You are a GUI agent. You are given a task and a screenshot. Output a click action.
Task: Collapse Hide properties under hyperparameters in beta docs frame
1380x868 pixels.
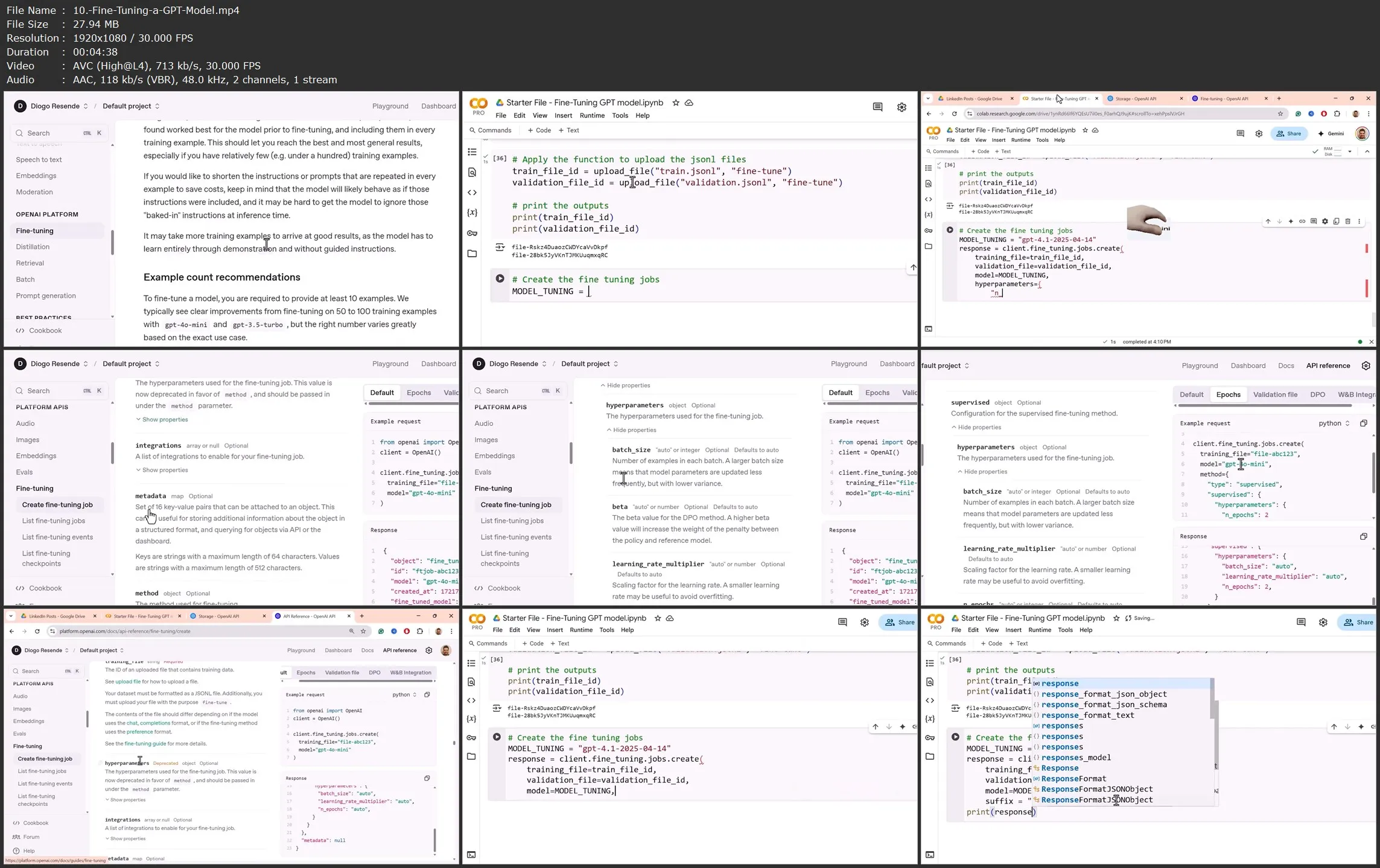coord(631,430)
